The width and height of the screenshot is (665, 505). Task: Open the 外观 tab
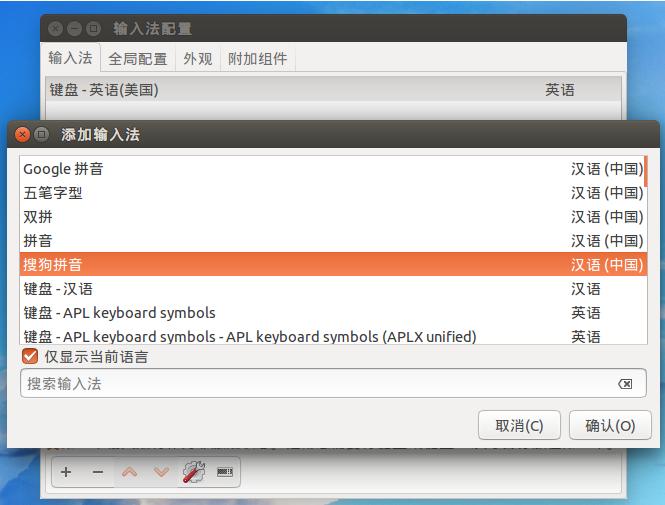tap(198, 59)
